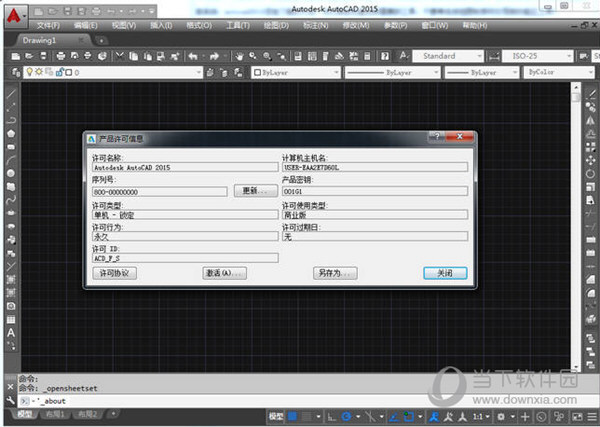The image size is (600, 427).
Task: Activate the Pan hand tool
Action: [x=239, y=56]
